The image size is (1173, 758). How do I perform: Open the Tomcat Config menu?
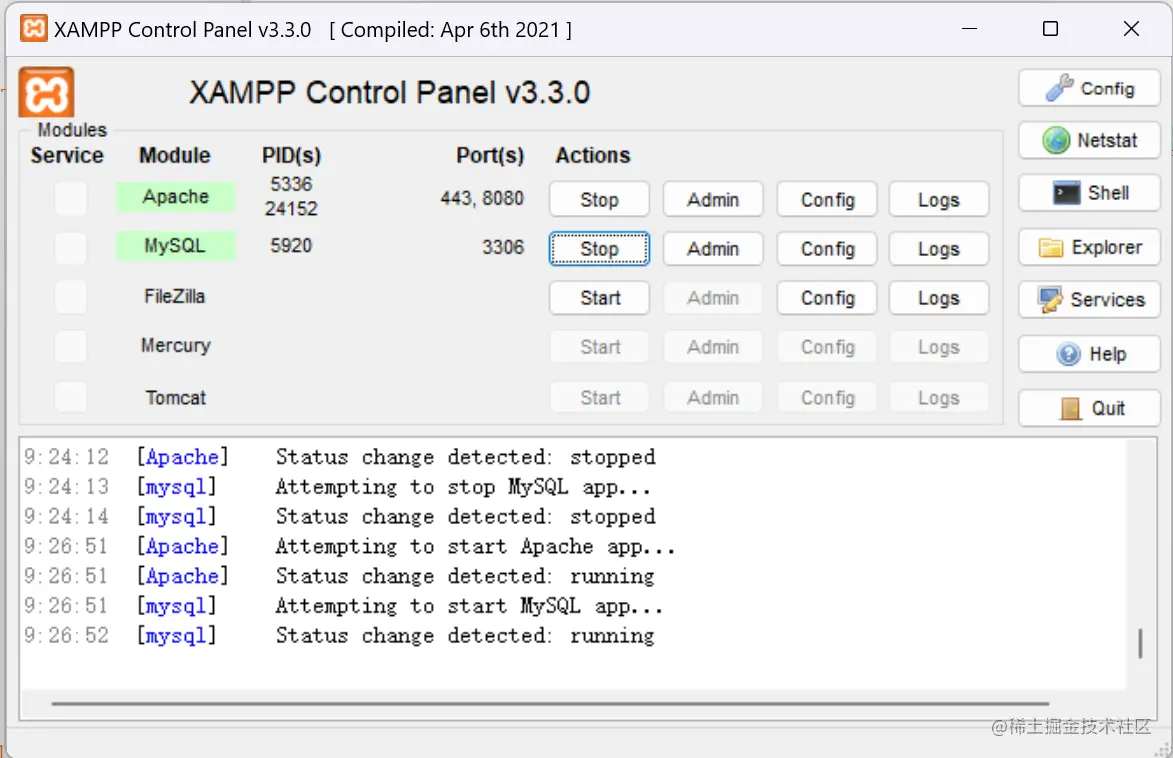pos(827,397)
